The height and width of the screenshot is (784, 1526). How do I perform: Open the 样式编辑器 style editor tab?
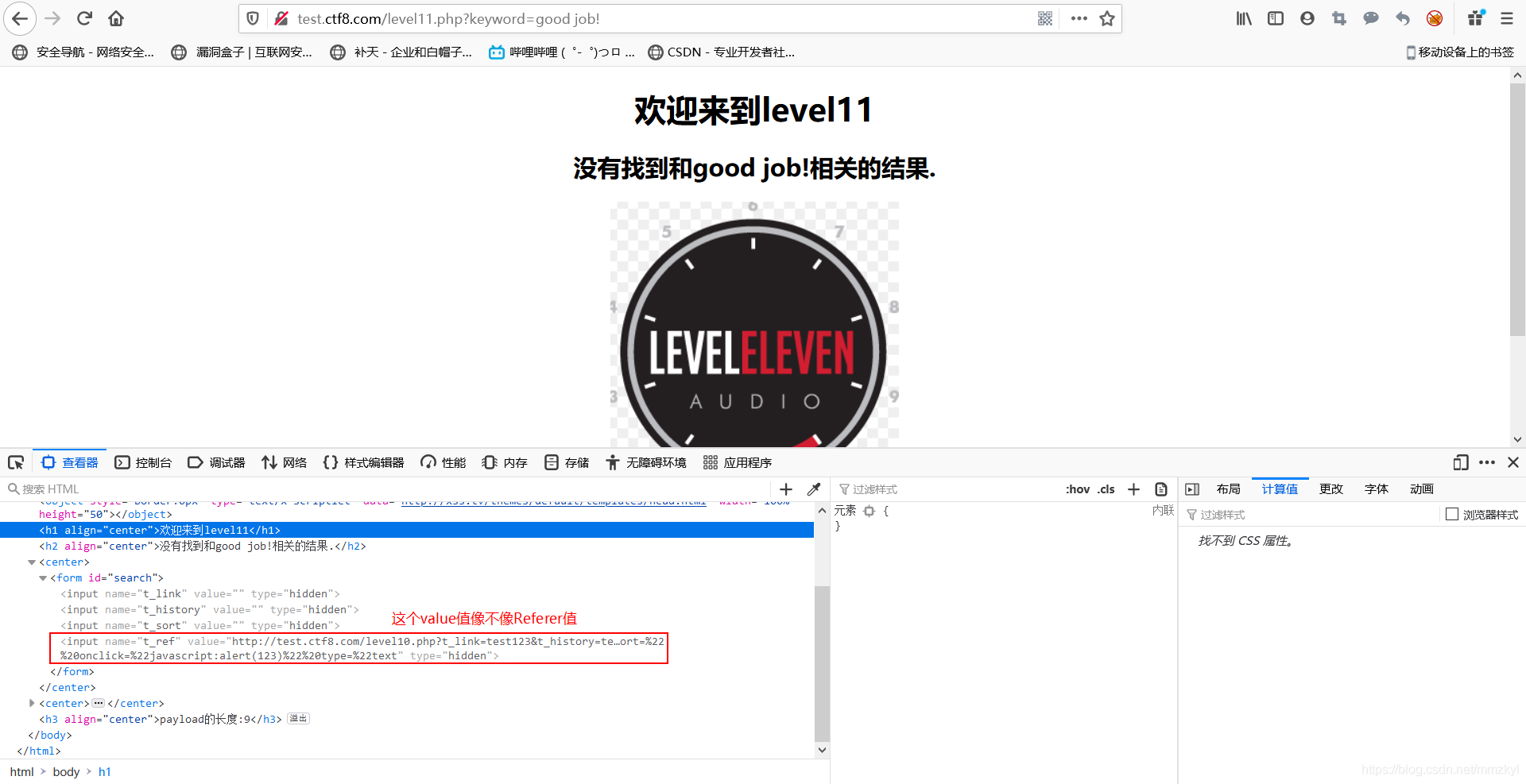click(x=363, y=462)
